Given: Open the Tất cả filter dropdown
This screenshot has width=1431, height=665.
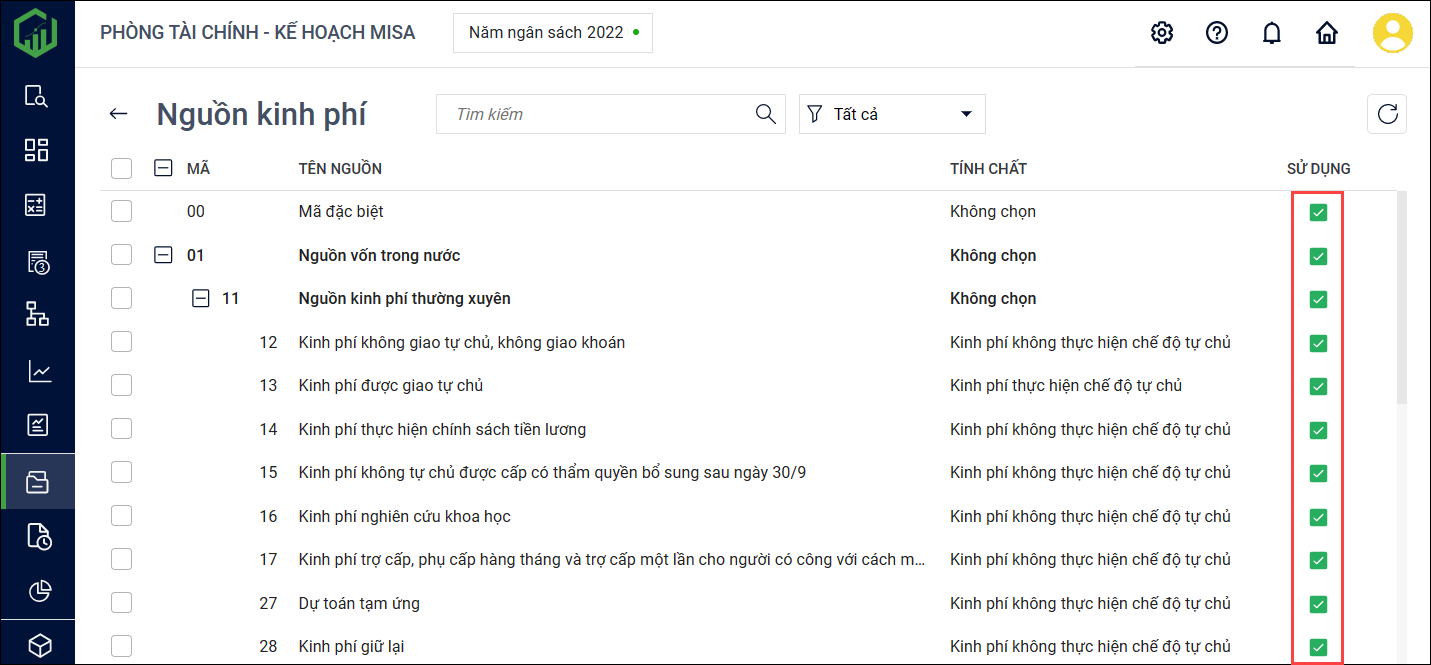Looking at the screenshot, I should pos(892,114).
